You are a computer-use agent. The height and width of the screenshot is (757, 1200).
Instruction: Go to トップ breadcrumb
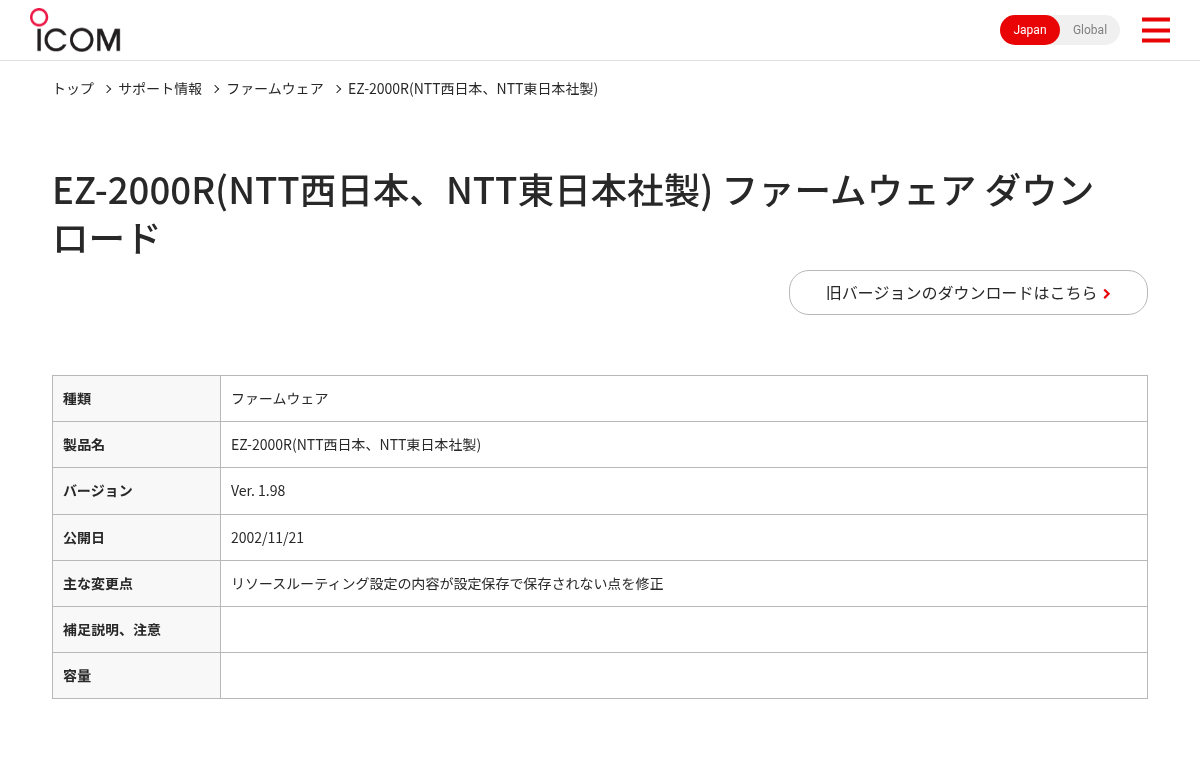pyautogui.click(x=73, y=88)
